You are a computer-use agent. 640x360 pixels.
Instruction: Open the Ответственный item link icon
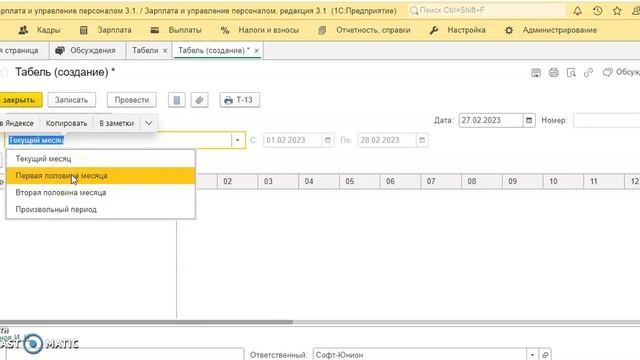tap(545, 354)
